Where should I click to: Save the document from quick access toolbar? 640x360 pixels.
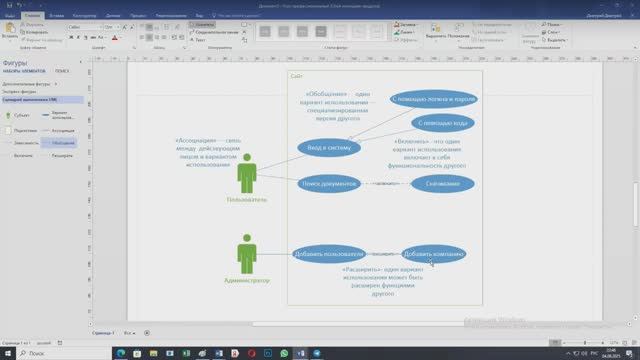(x=9, y=5)
